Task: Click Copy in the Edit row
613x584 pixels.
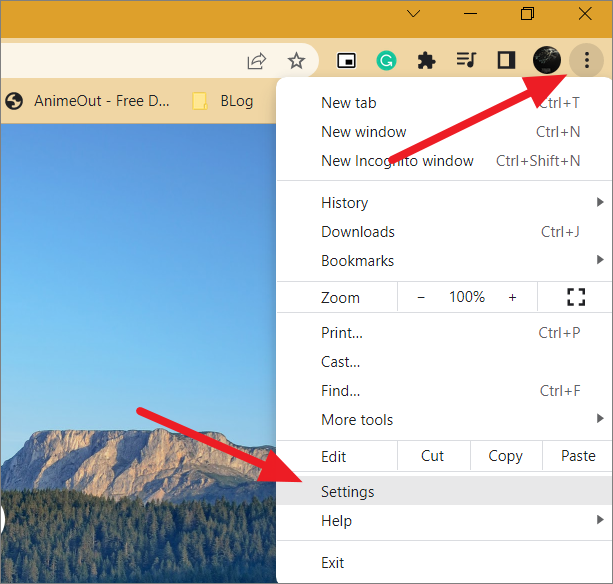Action: point(505,456)
